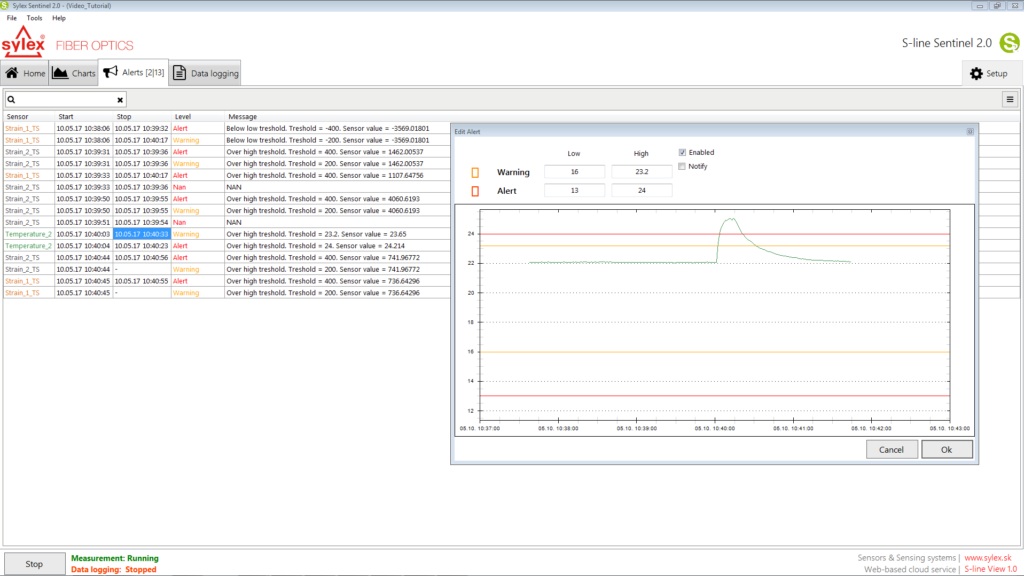Edit the Warning Low value field

[574, 172]
